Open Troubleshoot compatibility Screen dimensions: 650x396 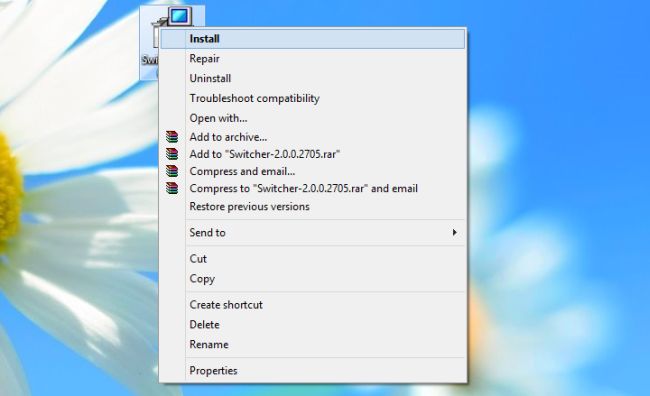(313, 98)
